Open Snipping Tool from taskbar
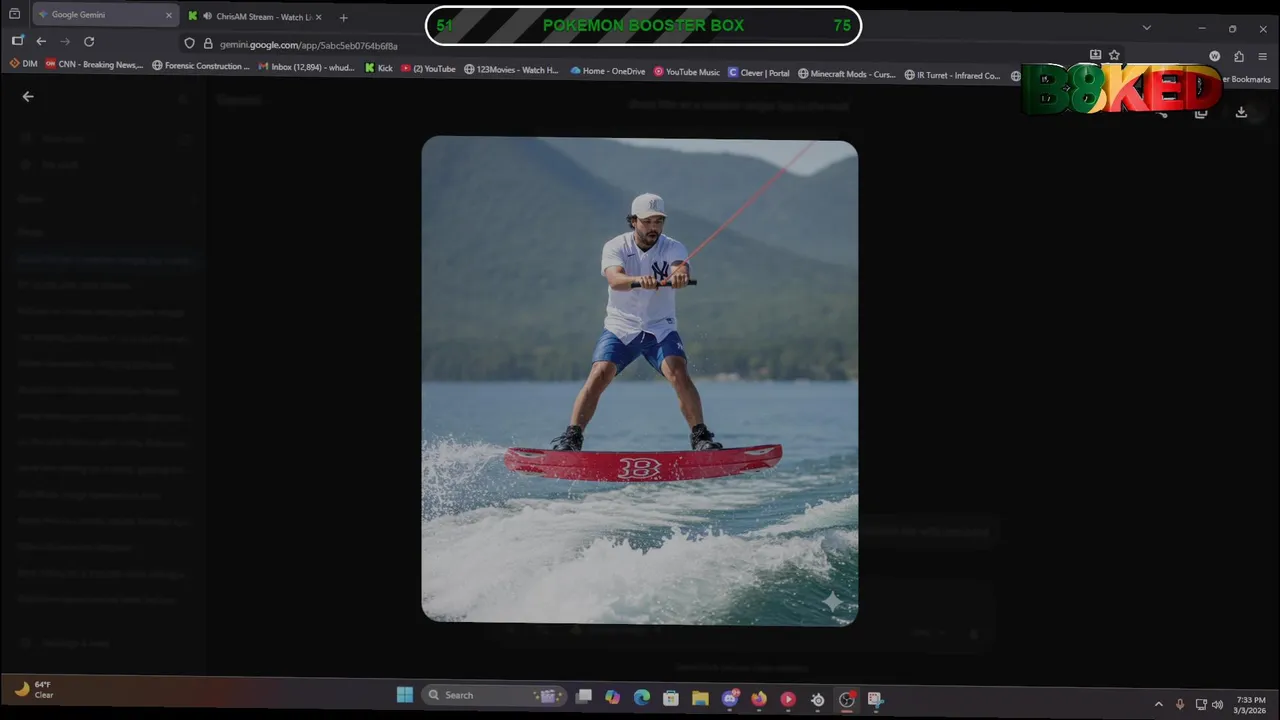Image resolution: width=1280 pixels, height=720 pixels. (875, 700)
